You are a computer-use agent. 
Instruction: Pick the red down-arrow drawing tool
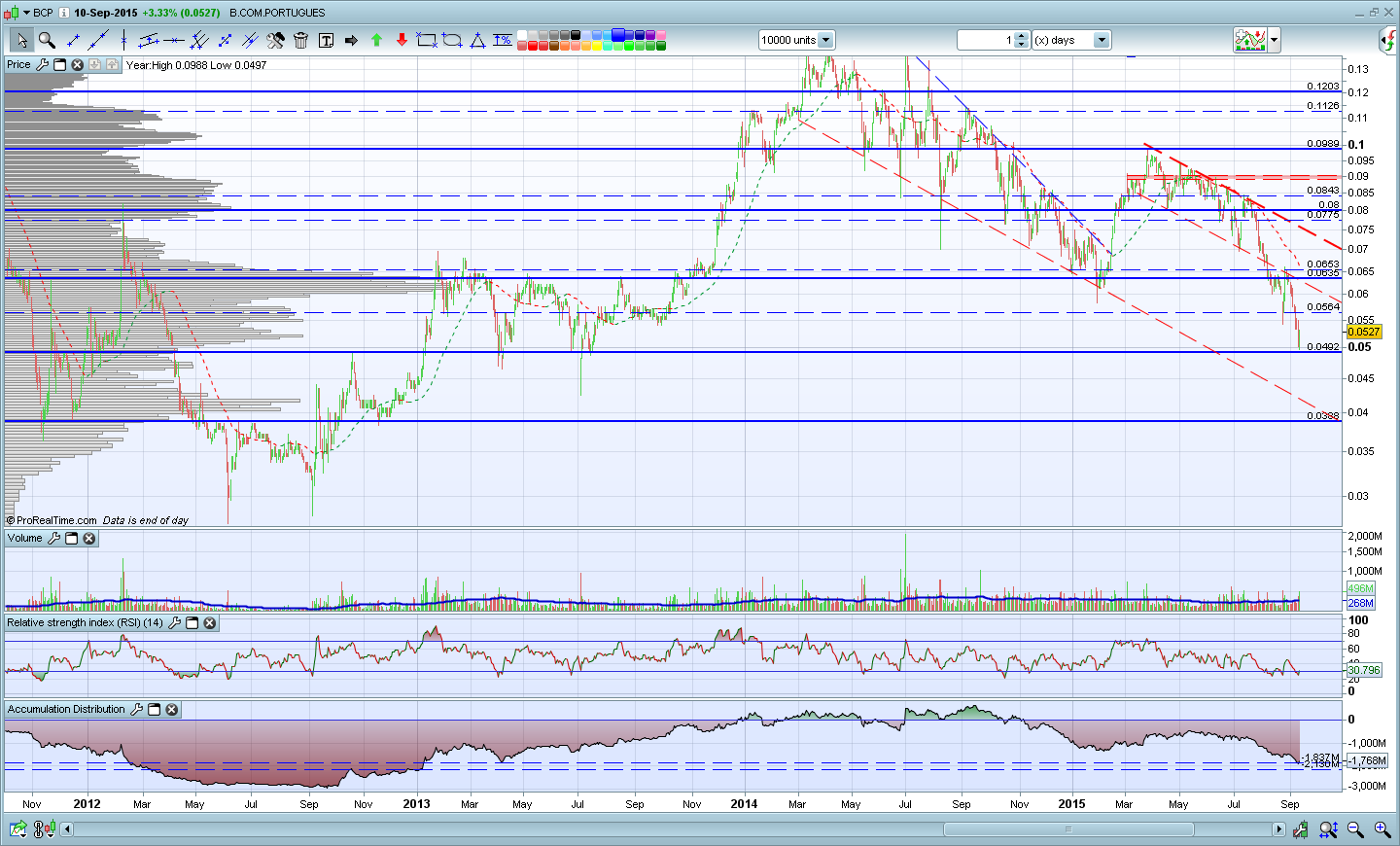click(402, 40)
